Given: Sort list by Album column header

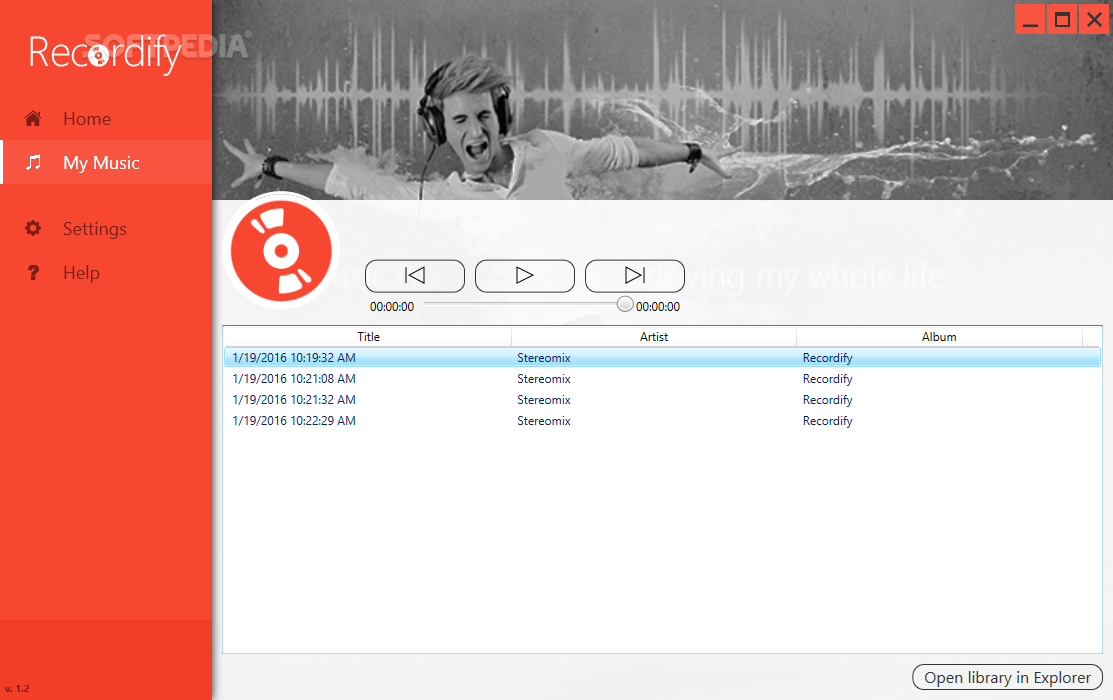Looking at the screenshot, I should pos(939,337).
